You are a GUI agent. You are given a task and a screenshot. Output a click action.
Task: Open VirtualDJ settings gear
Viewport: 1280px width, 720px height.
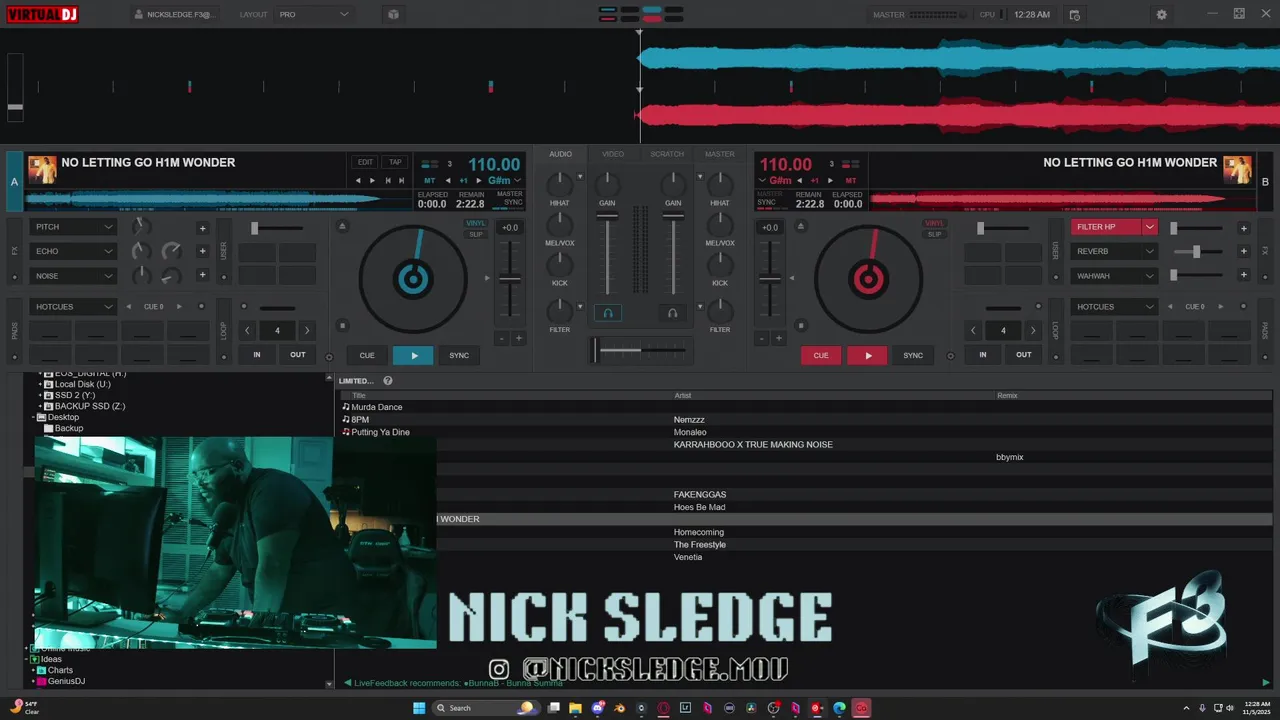[x=1161, y=15]
